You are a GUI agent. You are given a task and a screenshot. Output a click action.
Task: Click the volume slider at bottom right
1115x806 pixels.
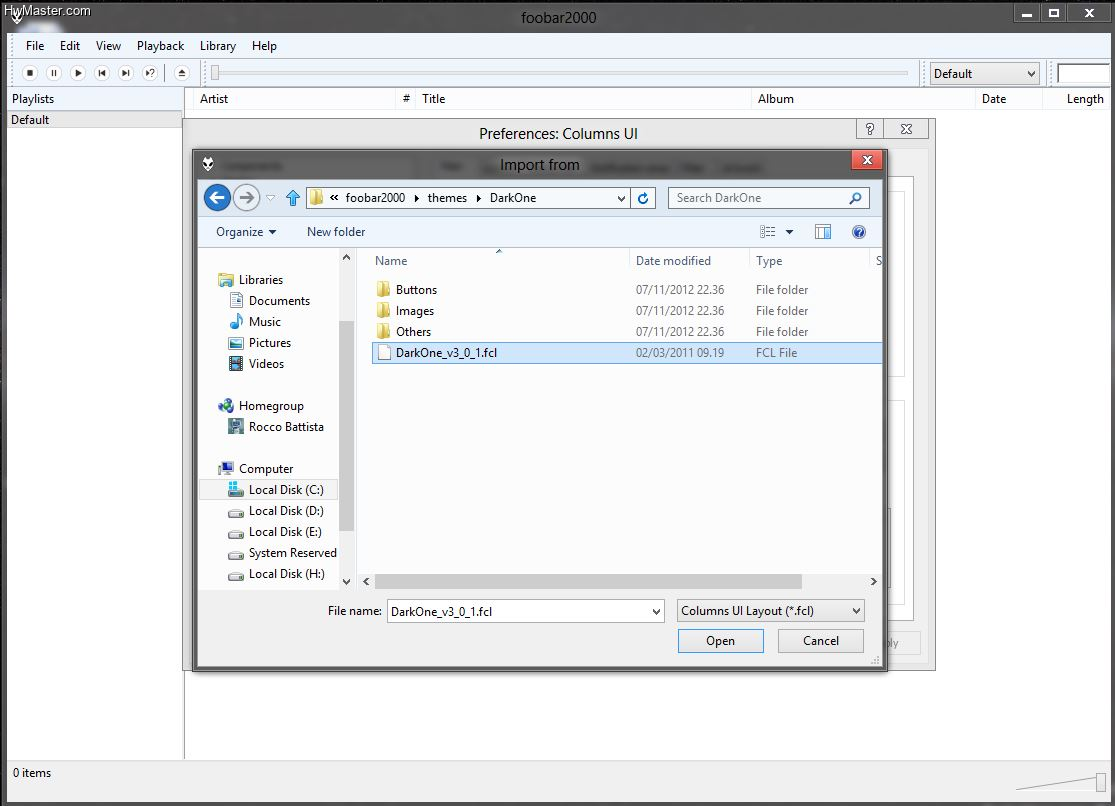[x=1100, y=782]
